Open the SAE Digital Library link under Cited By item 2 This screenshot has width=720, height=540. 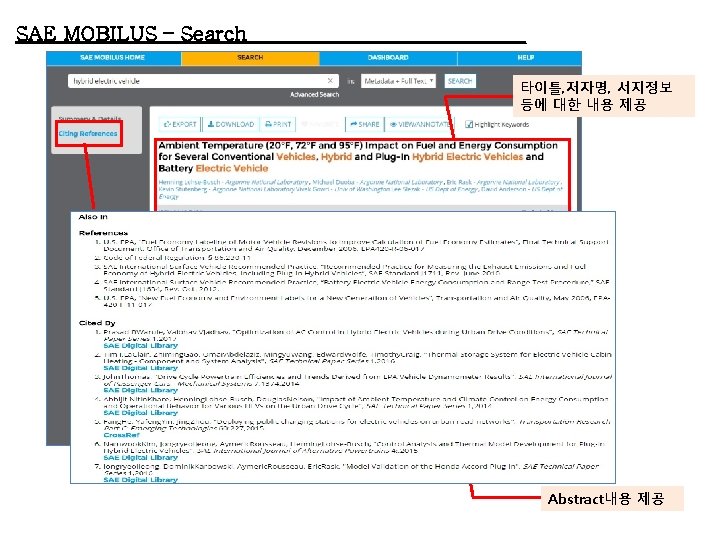coord(141,368)
